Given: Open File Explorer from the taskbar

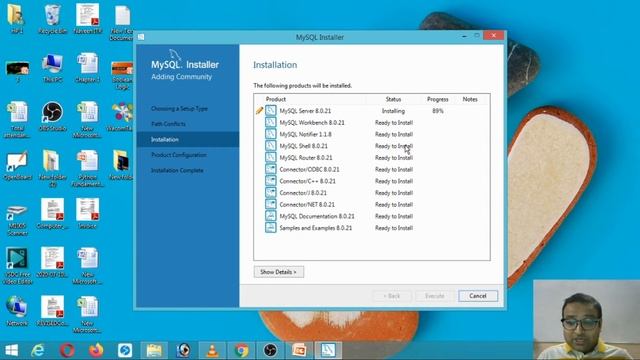Looking at the screenshot, I should tap(154, 350).
